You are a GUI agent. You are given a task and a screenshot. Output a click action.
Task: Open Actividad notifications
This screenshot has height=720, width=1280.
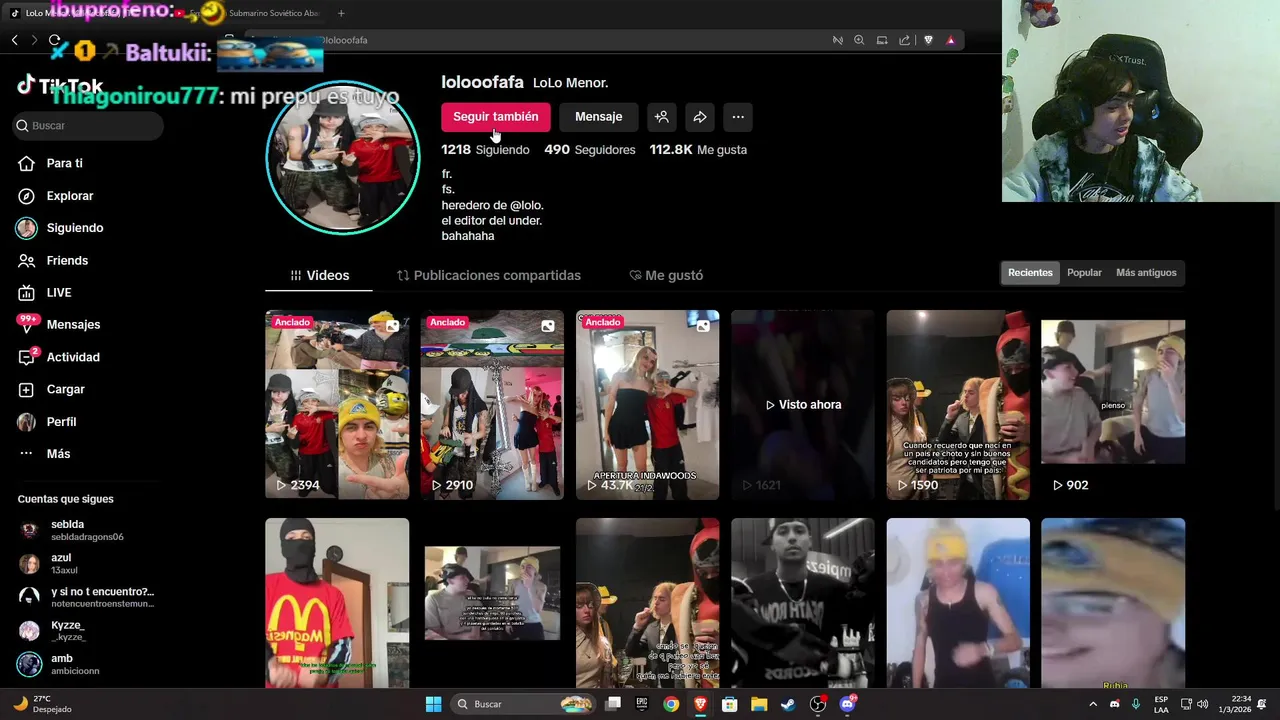coord(73,357)
